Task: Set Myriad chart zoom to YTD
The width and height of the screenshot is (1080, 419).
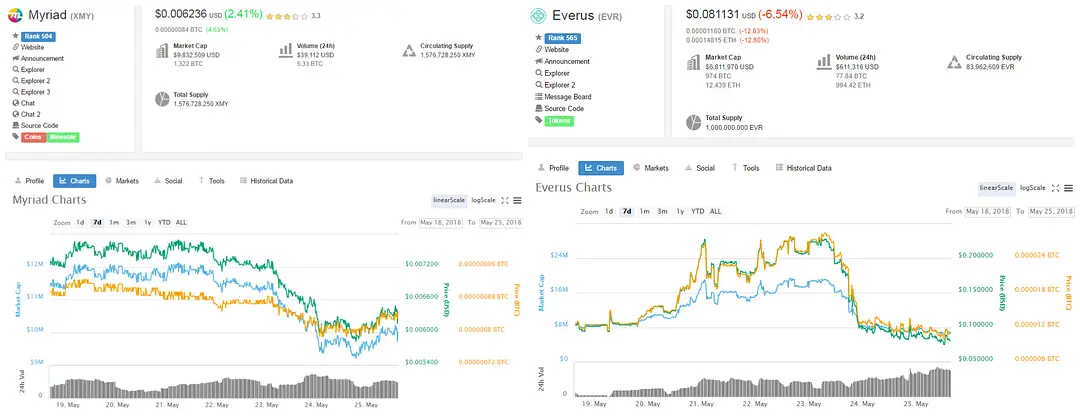Action: (164, 223)
